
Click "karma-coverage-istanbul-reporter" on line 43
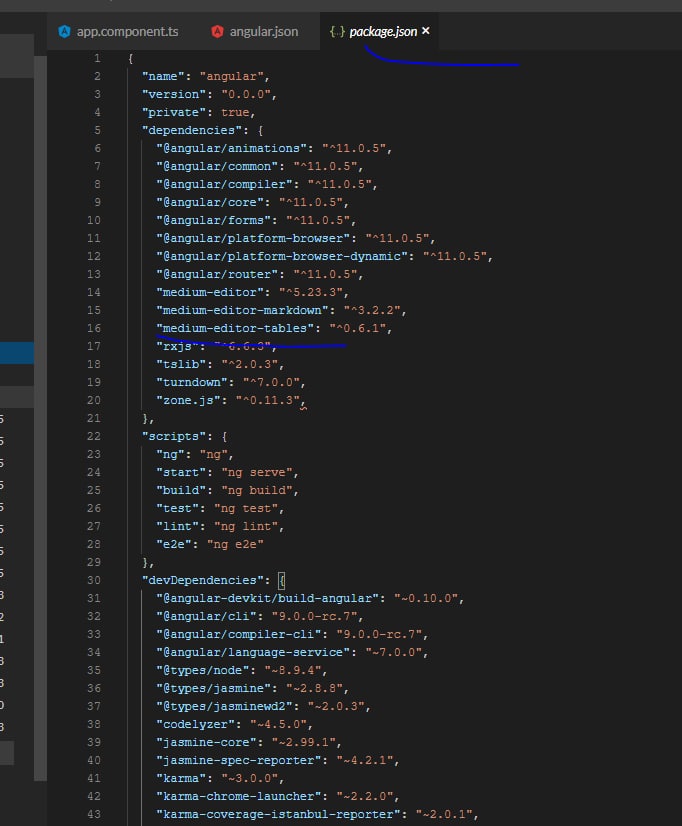point(278,814)
